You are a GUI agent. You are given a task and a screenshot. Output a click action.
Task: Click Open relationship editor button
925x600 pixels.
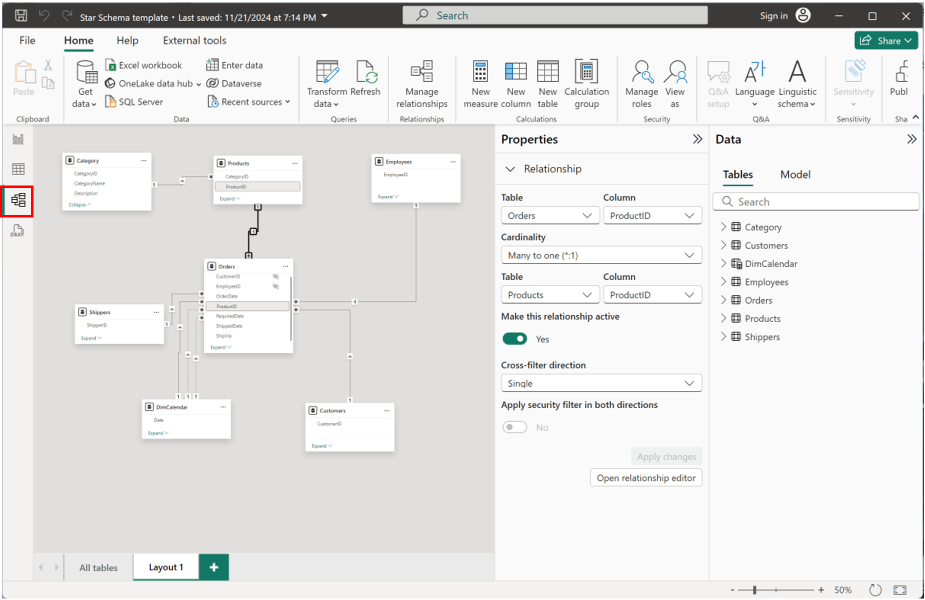[646, 478]
